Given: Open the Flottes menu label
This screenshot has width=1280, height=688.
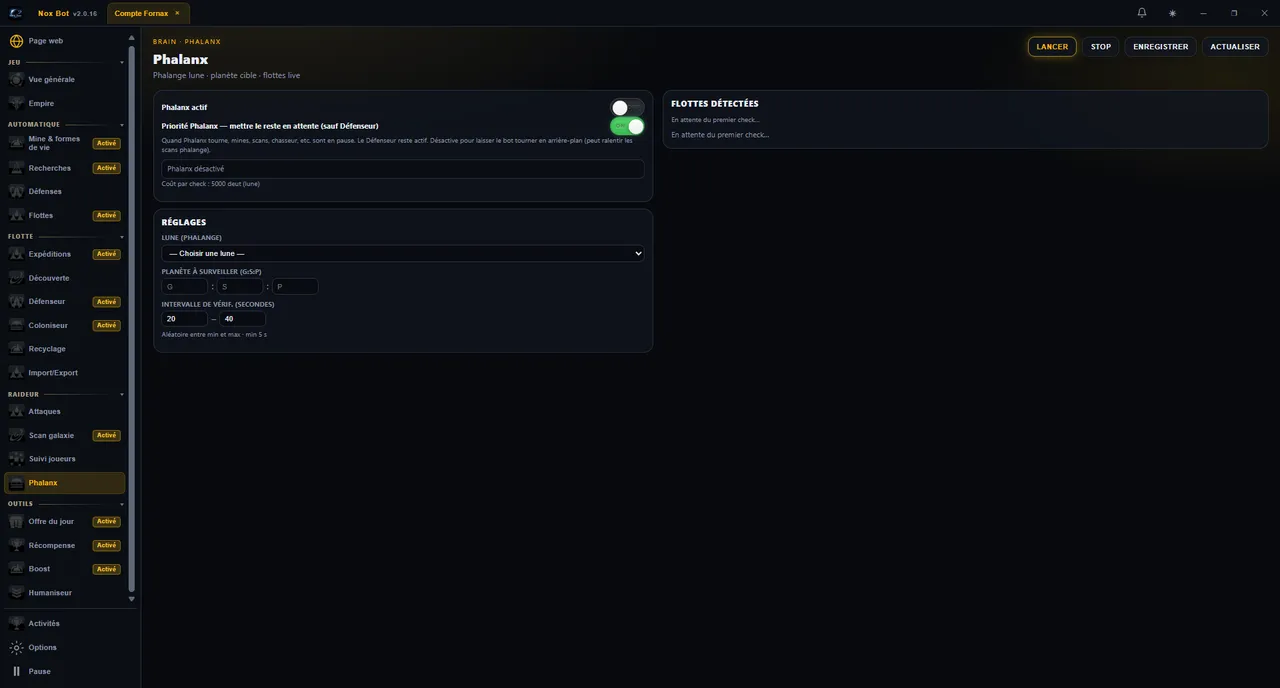Looking at the screenshot, I should pyautogui.click(x=41, y=215).
